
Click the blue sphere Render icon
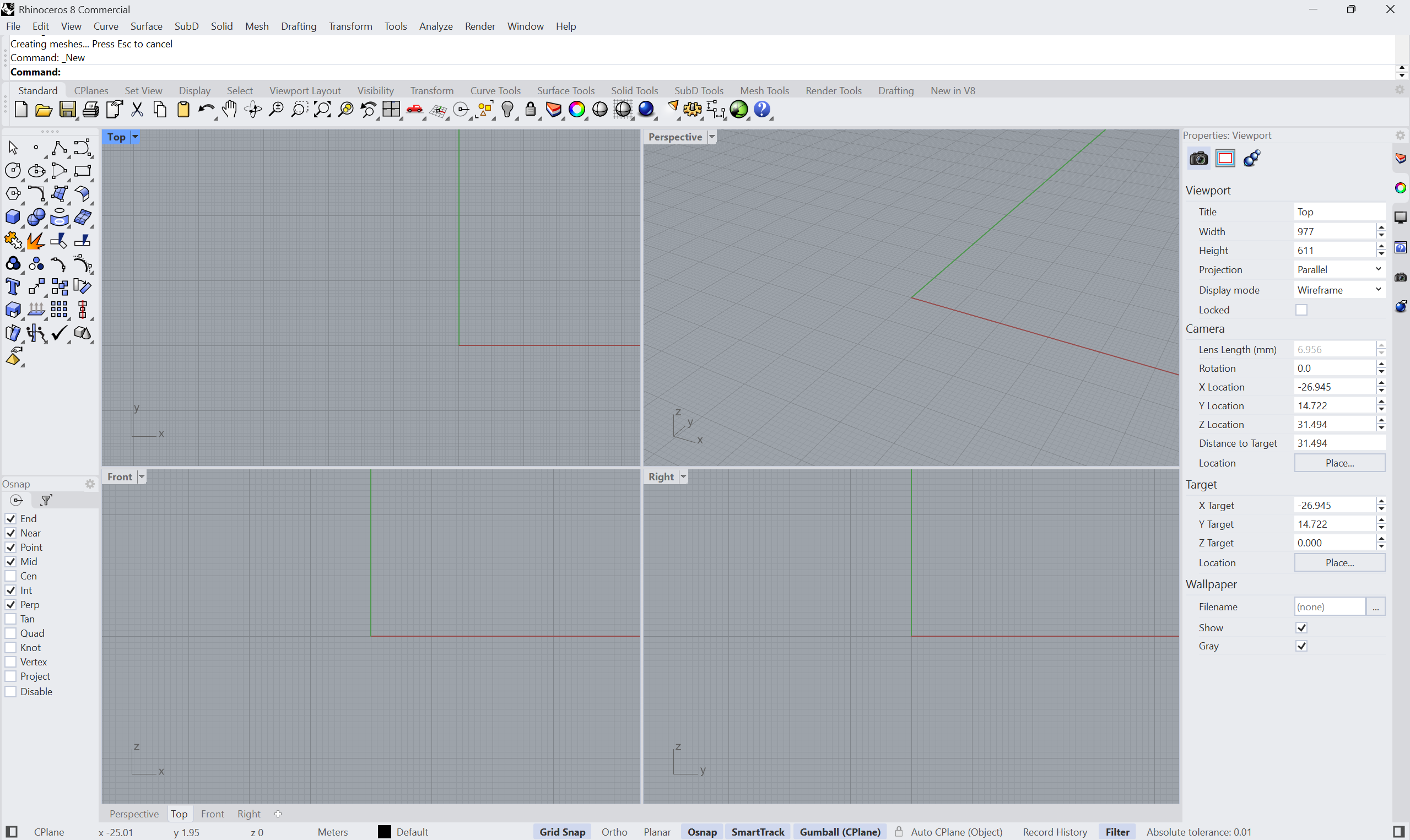646,110
